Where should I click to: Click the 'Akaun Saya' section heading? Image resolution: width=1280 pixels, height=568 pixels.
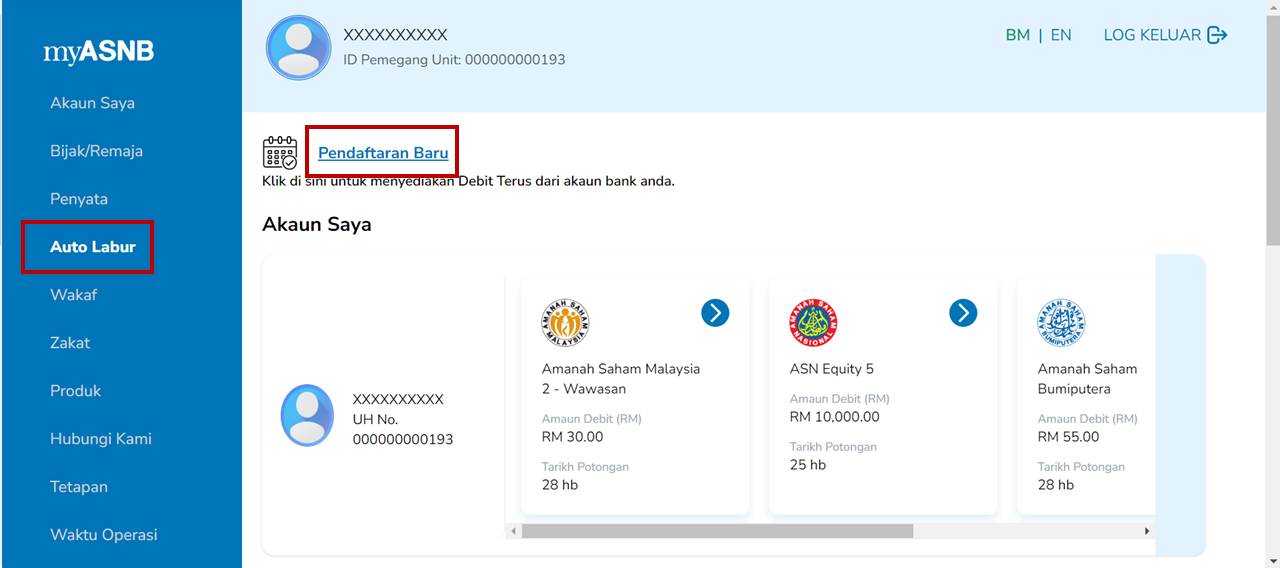317,224
